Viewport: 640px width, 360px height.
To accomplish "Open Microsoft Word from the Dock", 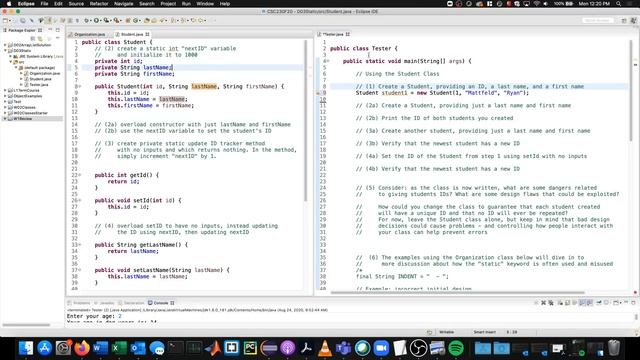I will pyautogui.click(x=100, y=348).
